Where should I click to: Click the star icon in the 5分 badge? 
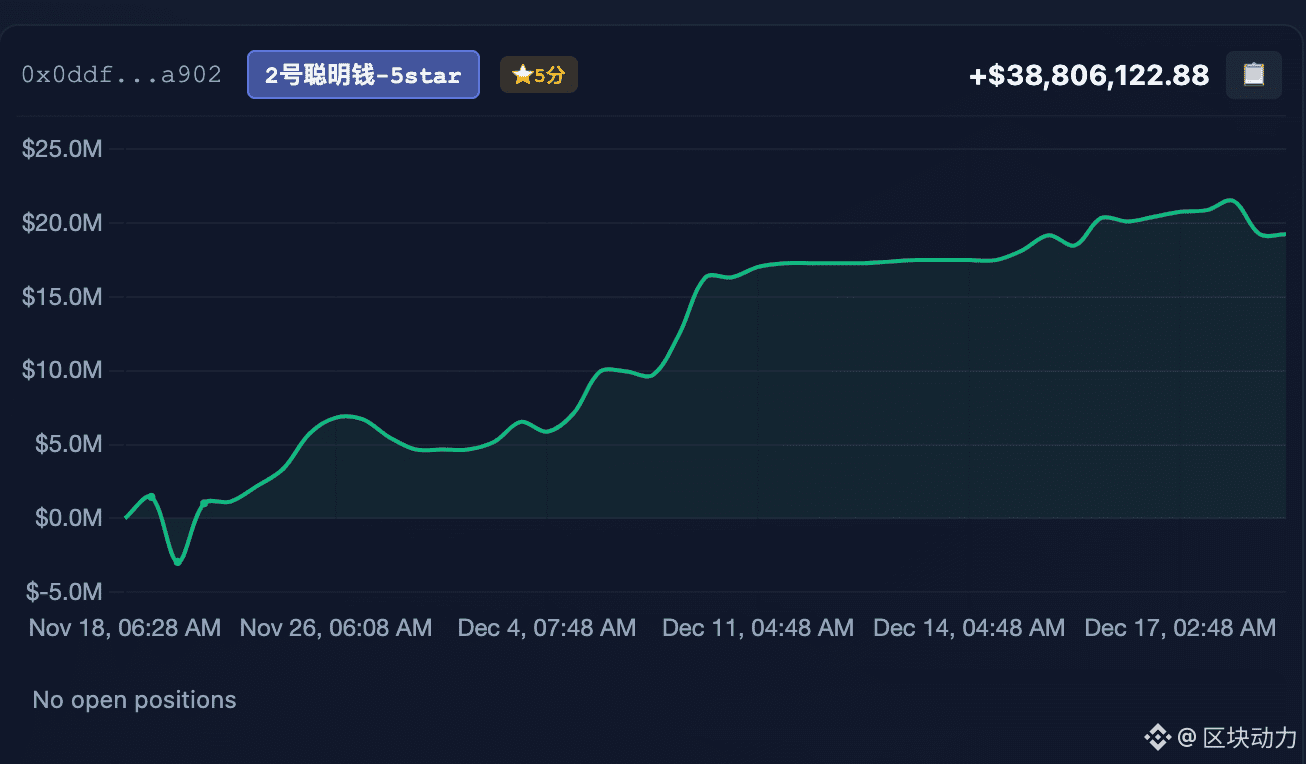coord(522,75)
